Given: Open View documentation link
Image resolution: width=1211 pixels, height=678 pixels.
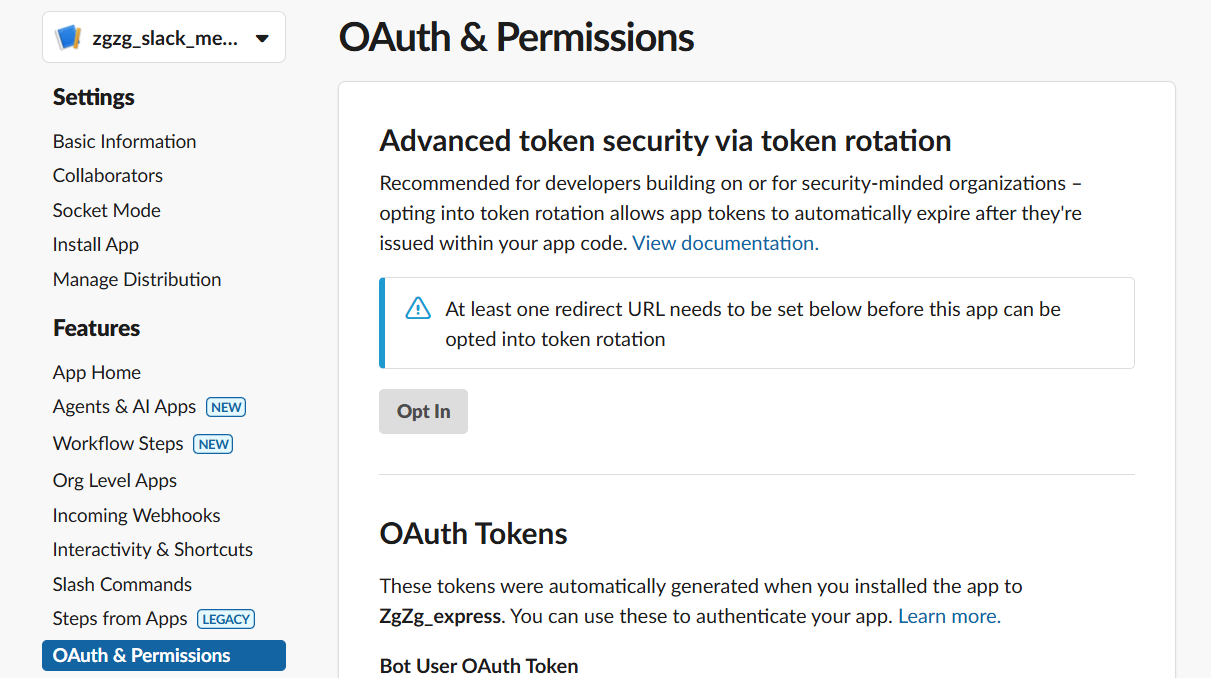Looking at the screenshot, I should click(725, 243).
